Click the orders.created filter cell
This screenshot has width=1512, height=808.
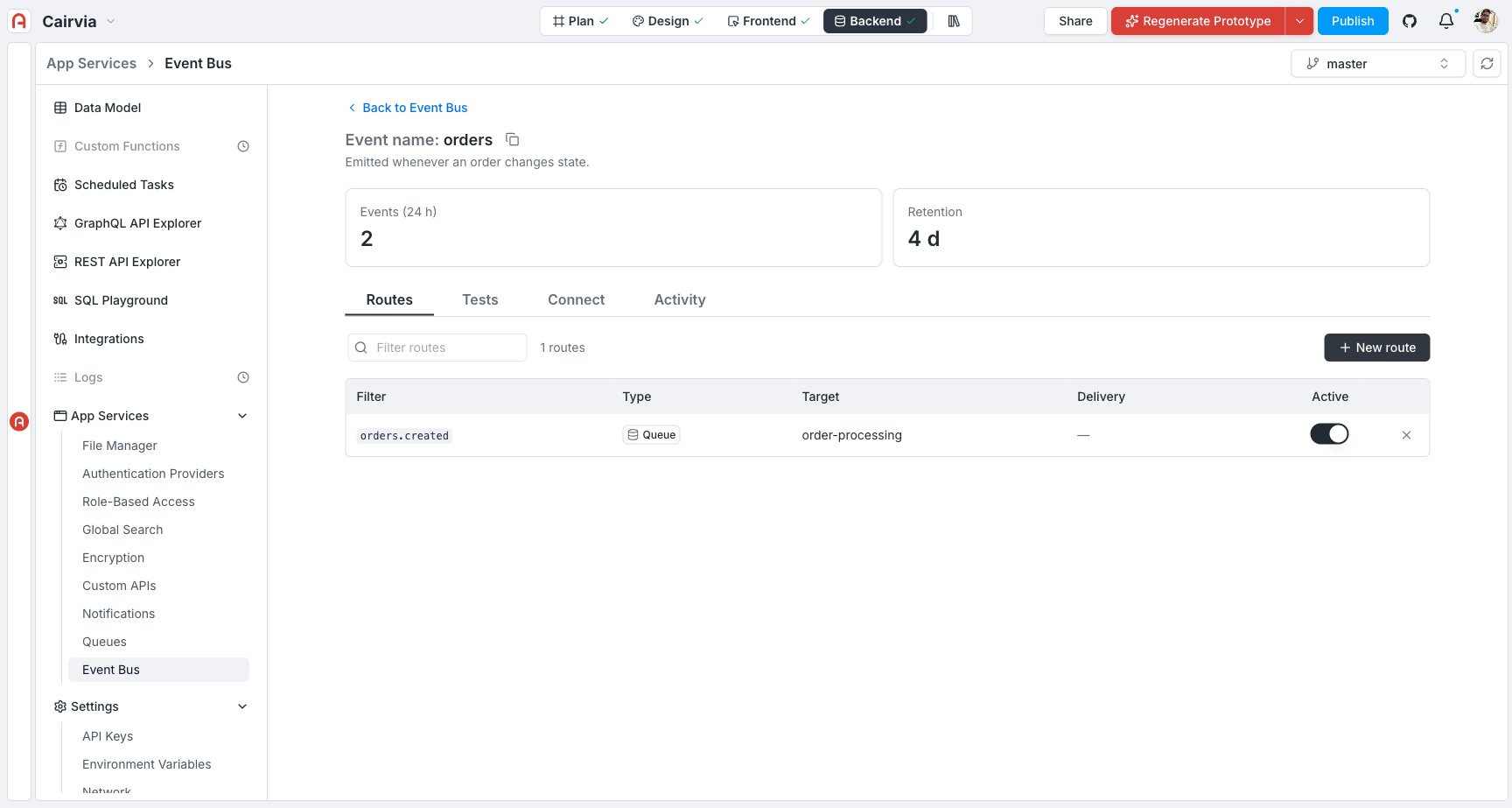point(404,435)
